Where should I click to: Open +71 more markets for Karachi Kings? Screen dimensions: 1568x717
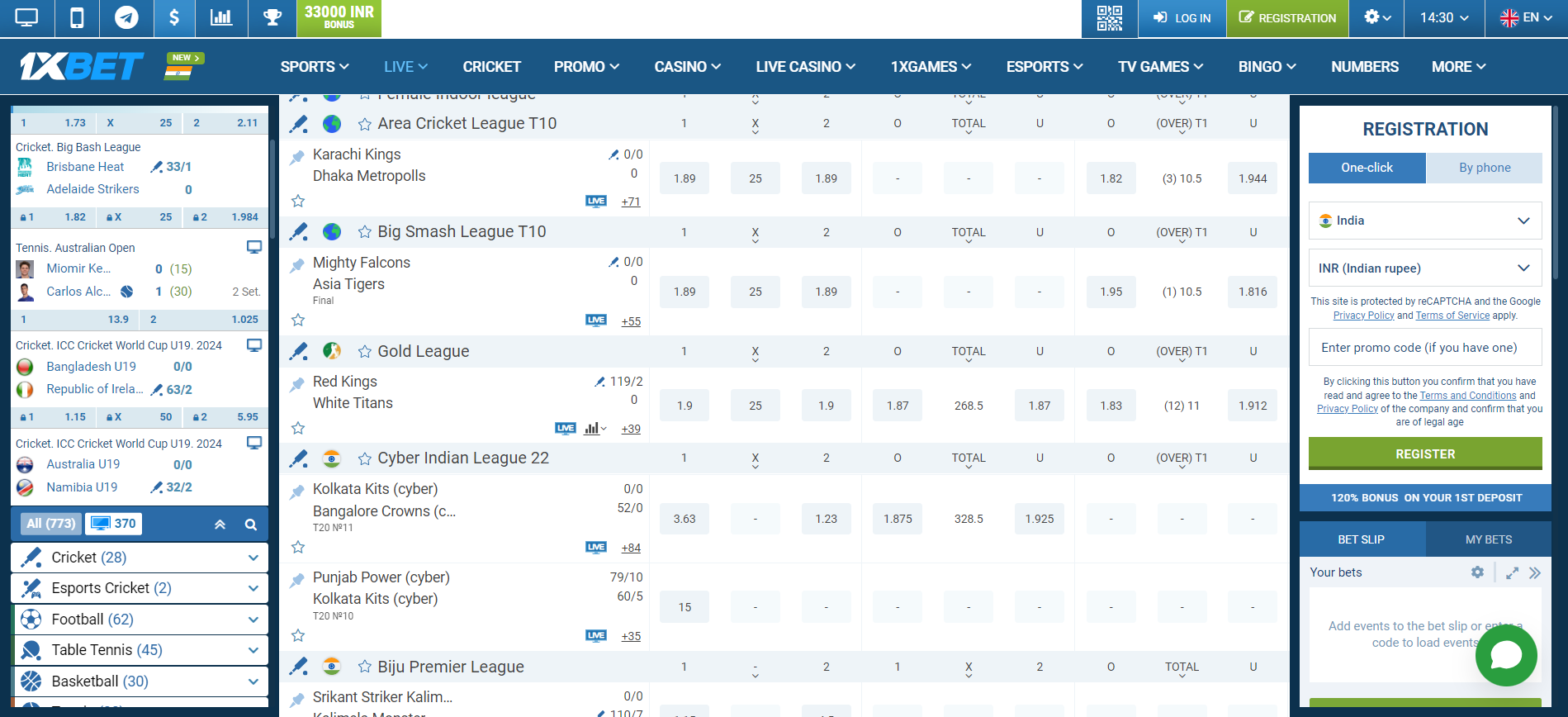(631, 202)
